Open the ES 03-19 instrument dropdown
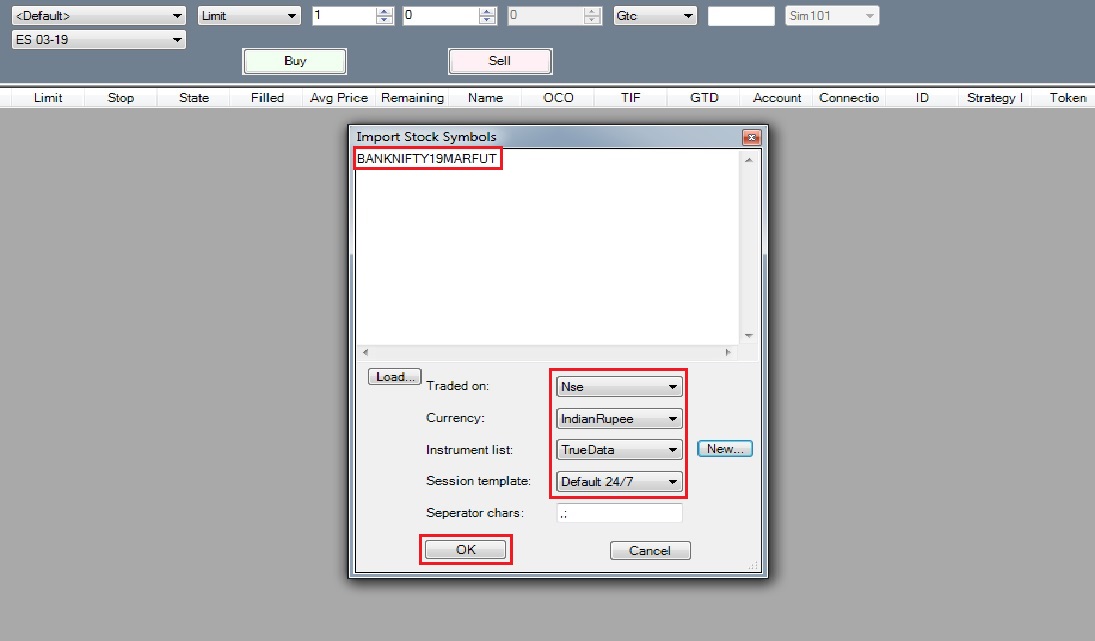The width and height of the screenshot is (1095, 641). [x=98, y=40]
